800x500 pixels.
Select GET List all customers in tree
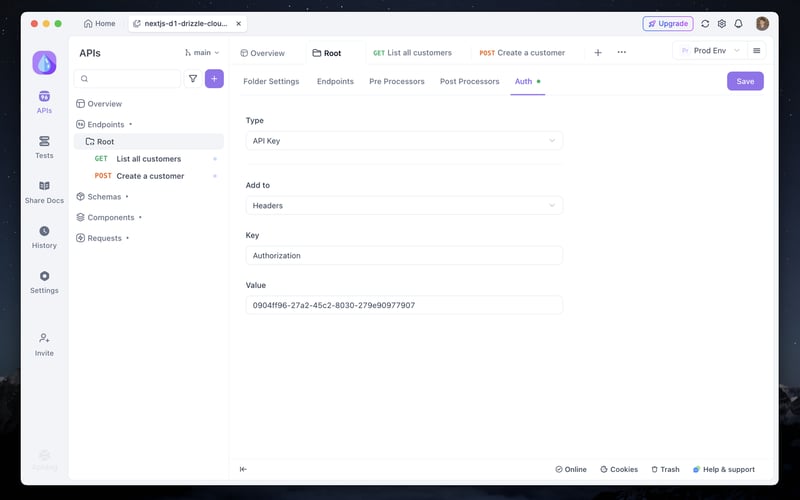pos(149,159)
